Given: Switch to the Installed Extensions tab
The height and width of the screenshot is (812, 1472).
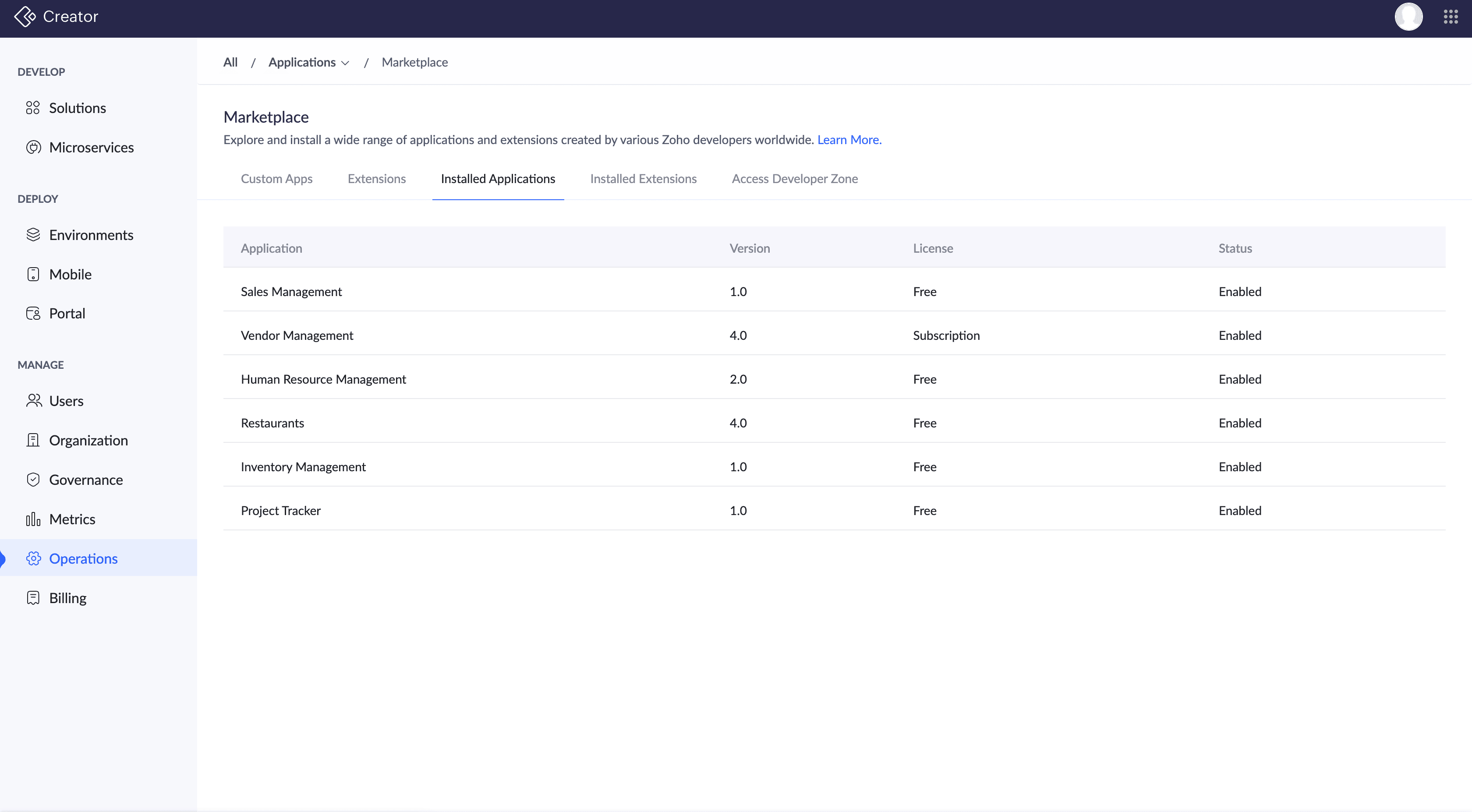Looking at the screenshot, I should (x=643, y=179).
